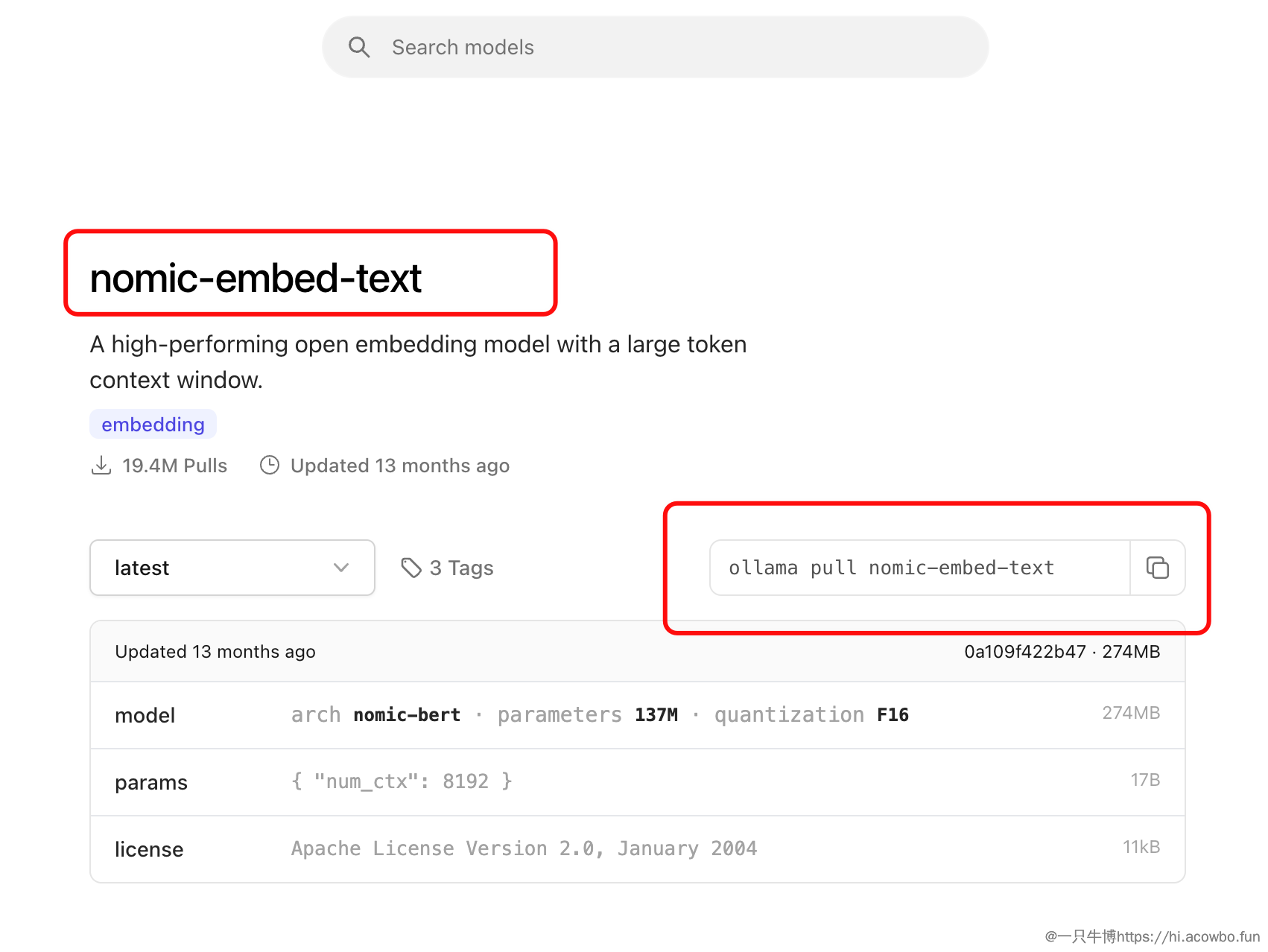Click the Updated 13 months ago row header
The image size is (1268, 952).
tap(215, 650)
